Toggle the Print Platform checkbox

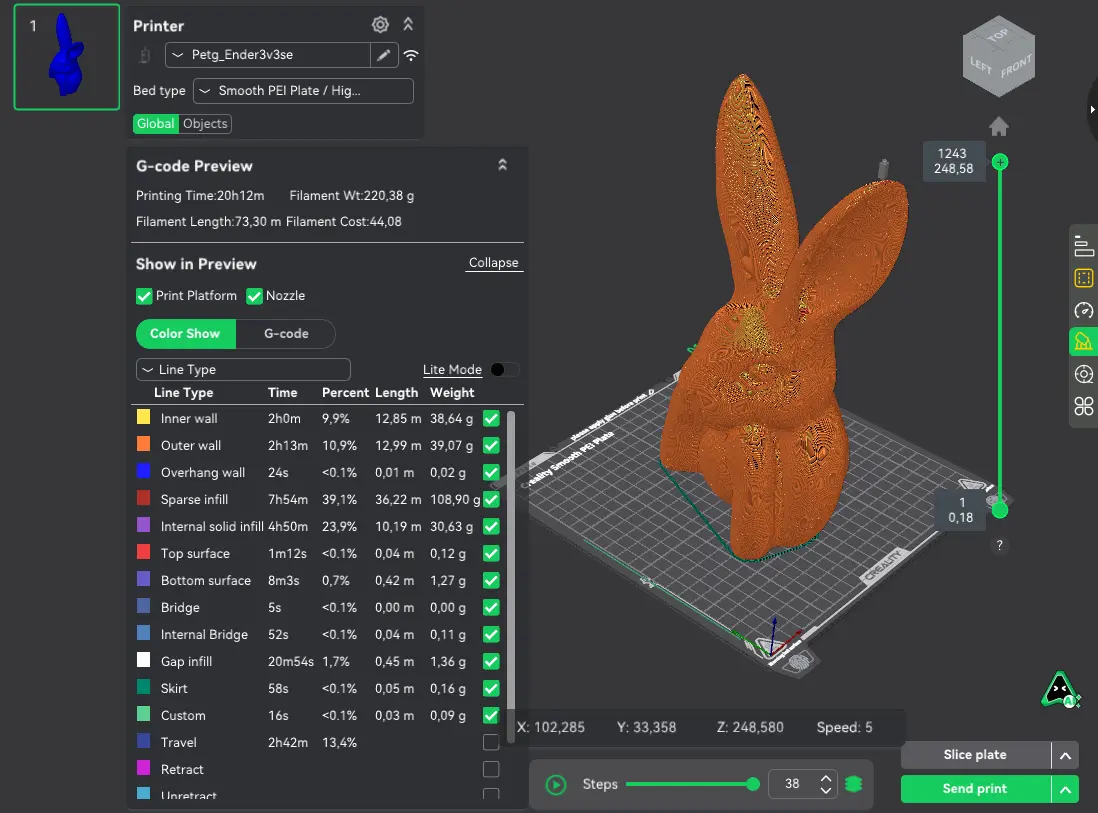click(x=144, y=296)
